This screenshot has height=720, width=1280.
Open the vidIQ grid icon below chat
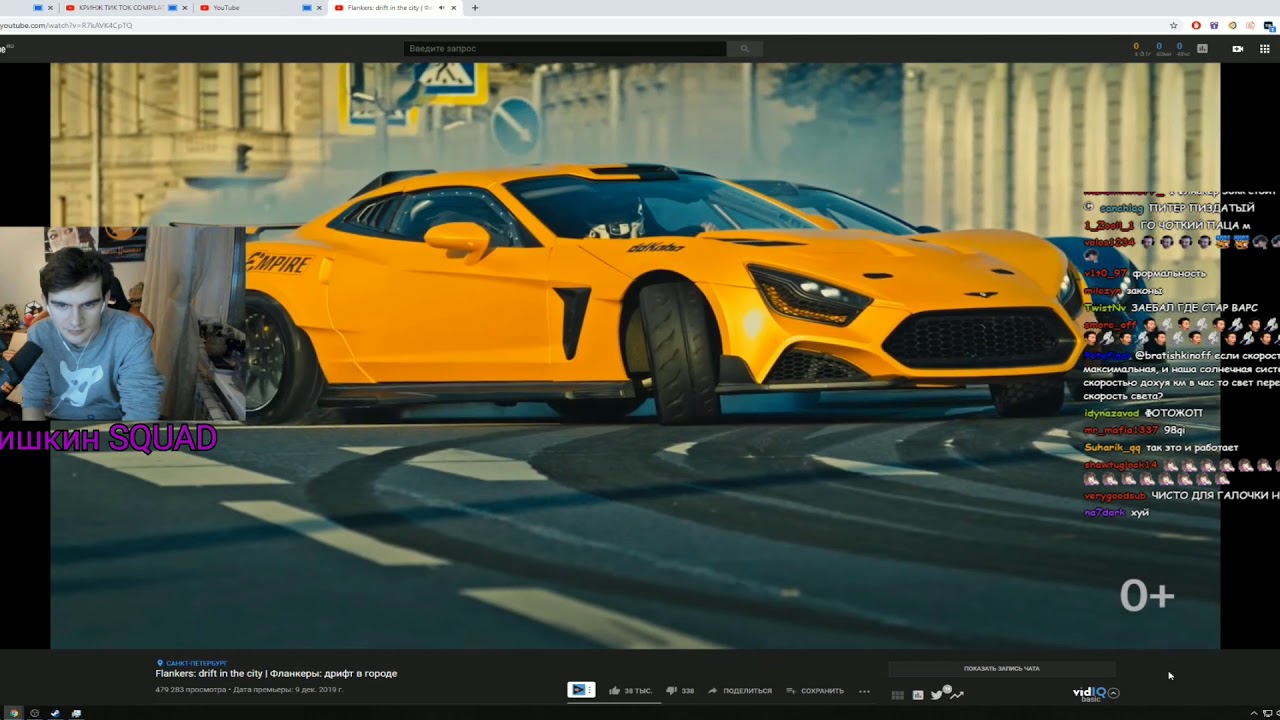[x=897, y=695]
